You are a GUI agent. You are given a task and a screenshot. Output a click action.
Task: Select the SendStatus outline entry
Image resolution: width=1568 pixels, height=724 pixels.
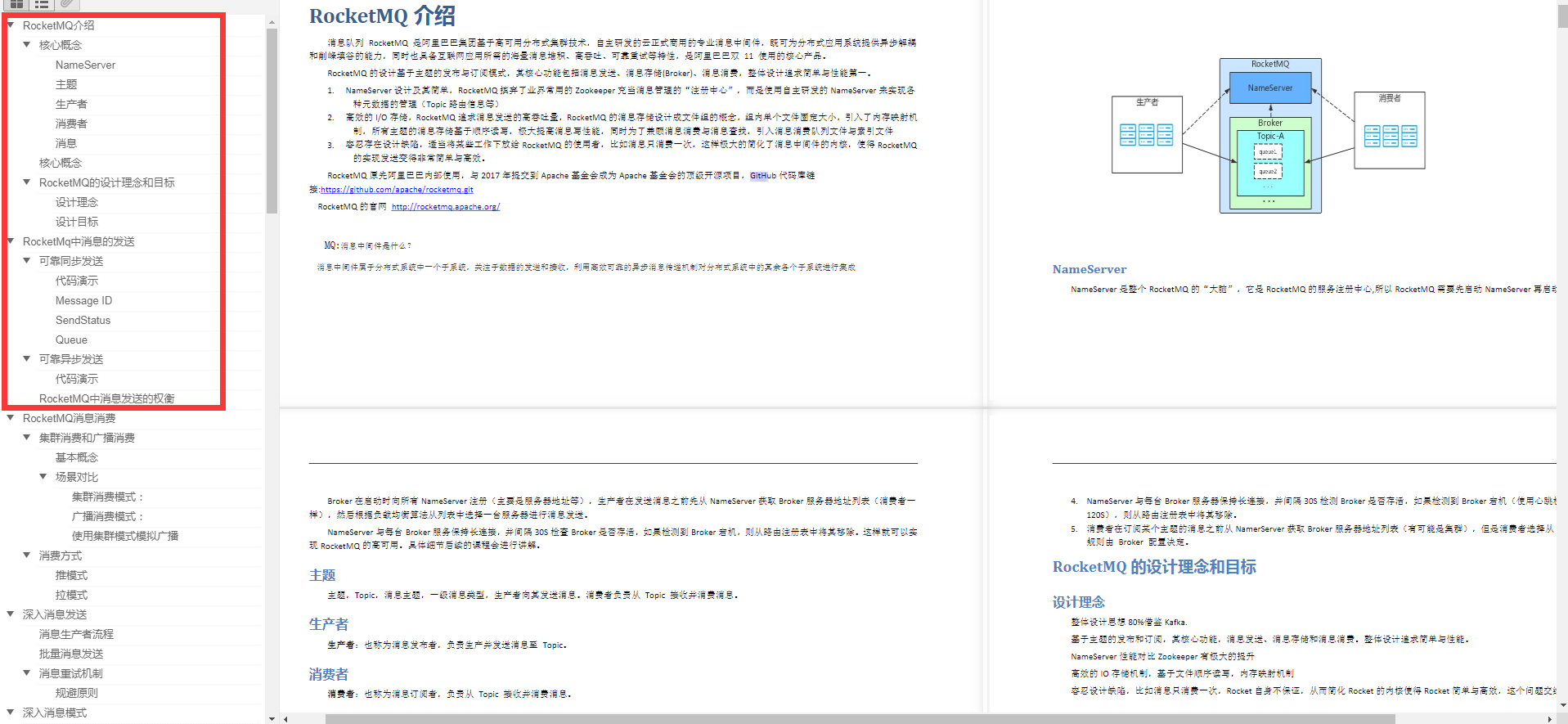pyautogui.click(x=83, y=320)
